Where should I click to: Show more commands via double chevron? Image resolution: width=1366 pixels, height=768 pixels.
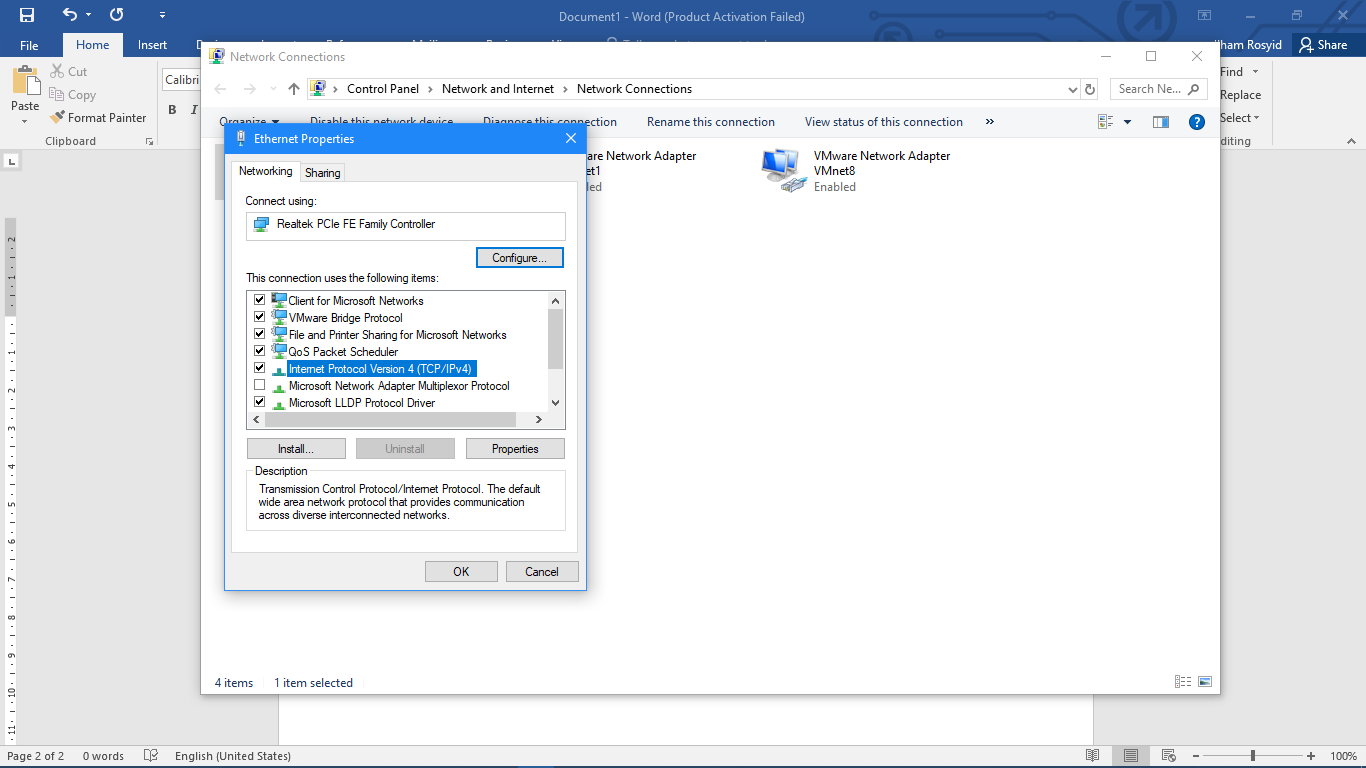coord(990,122)
